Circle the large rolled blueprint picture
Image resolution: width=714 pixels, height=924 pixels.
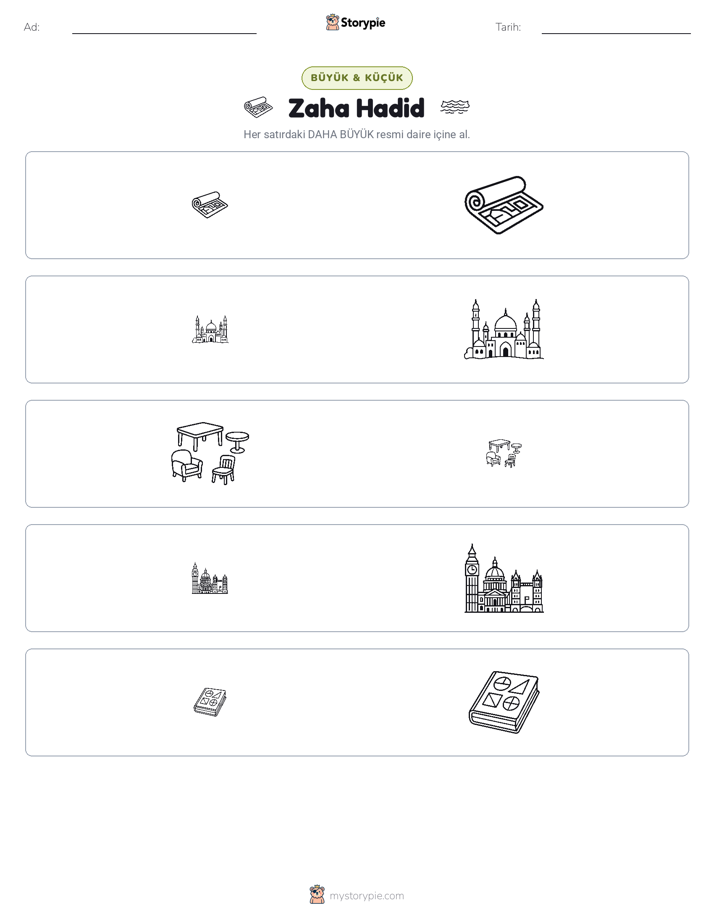pos(504,205)
